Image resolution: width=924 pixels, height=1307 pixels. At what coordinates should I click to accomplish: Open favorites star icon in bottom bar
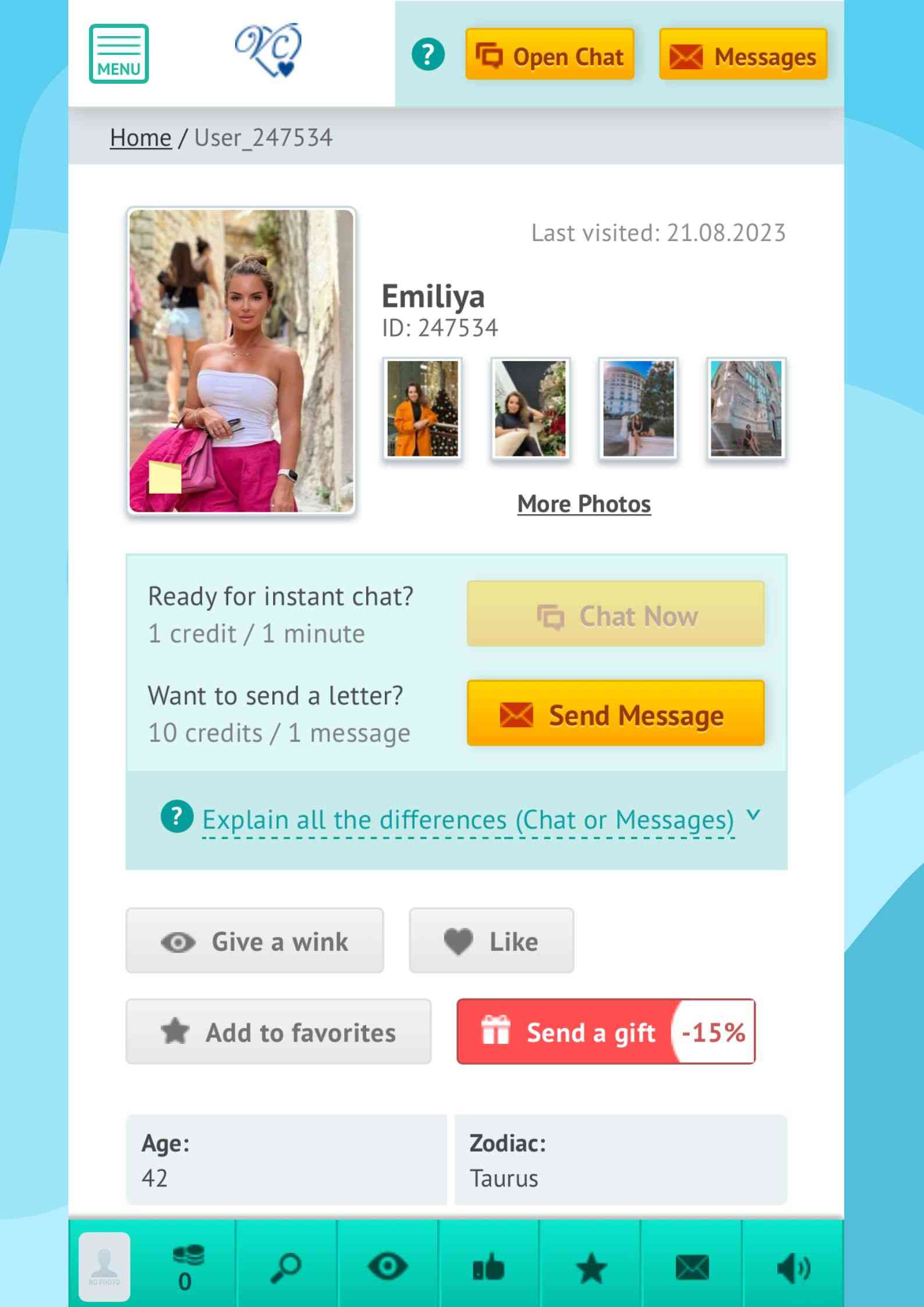591,1269
